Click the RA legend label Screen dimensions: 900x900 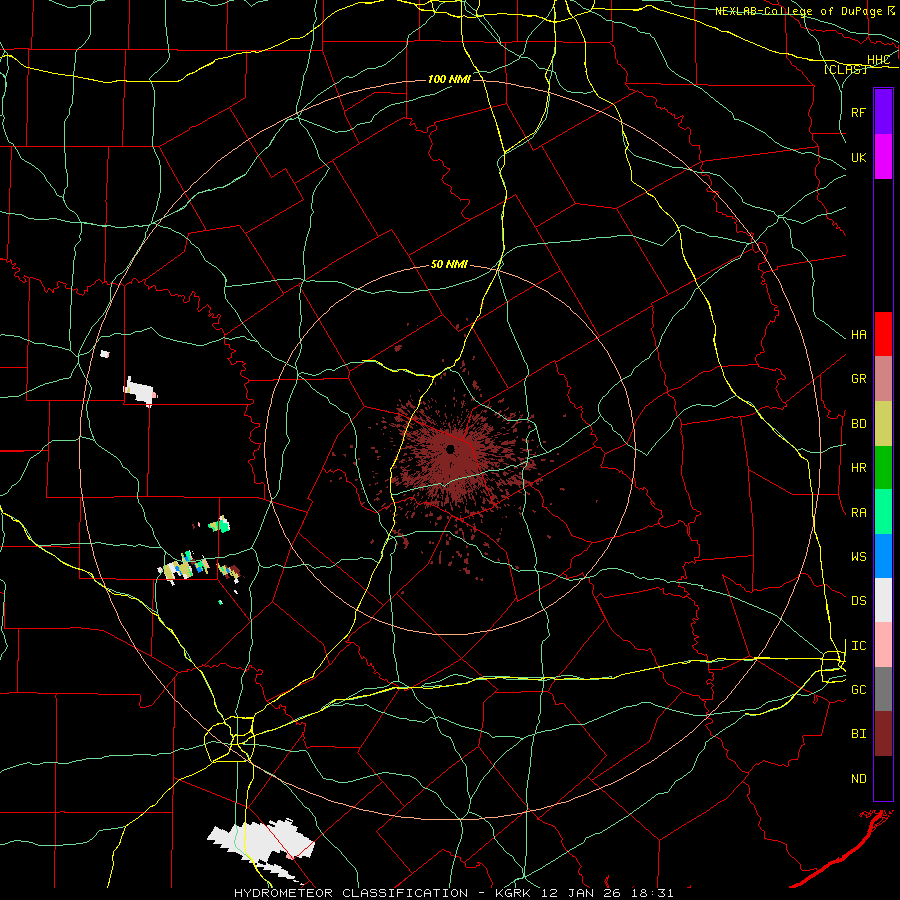click(858, 513)
